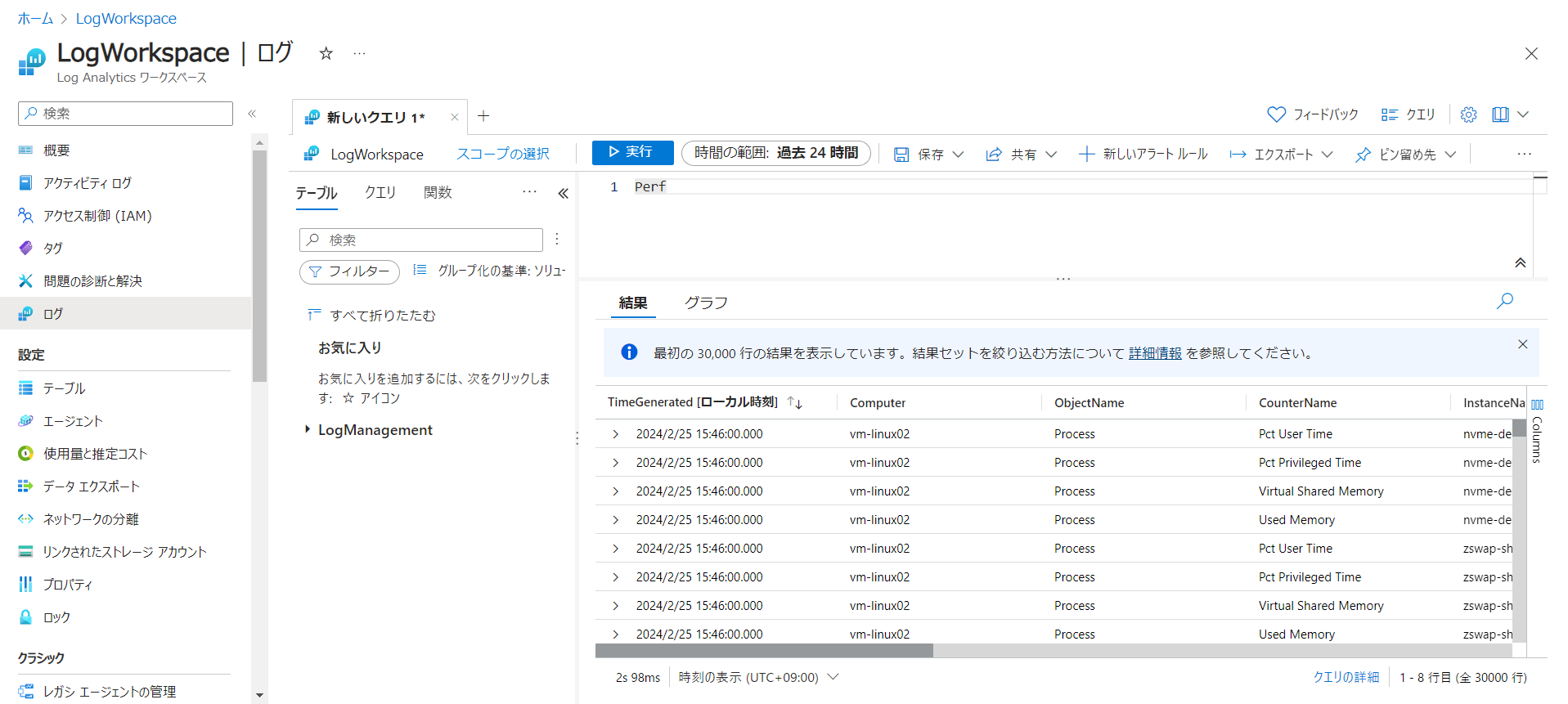Create a 新しいアラート ルール
The height and width of the screenshot is (704, 1568).
click(x=1143, y=154)
